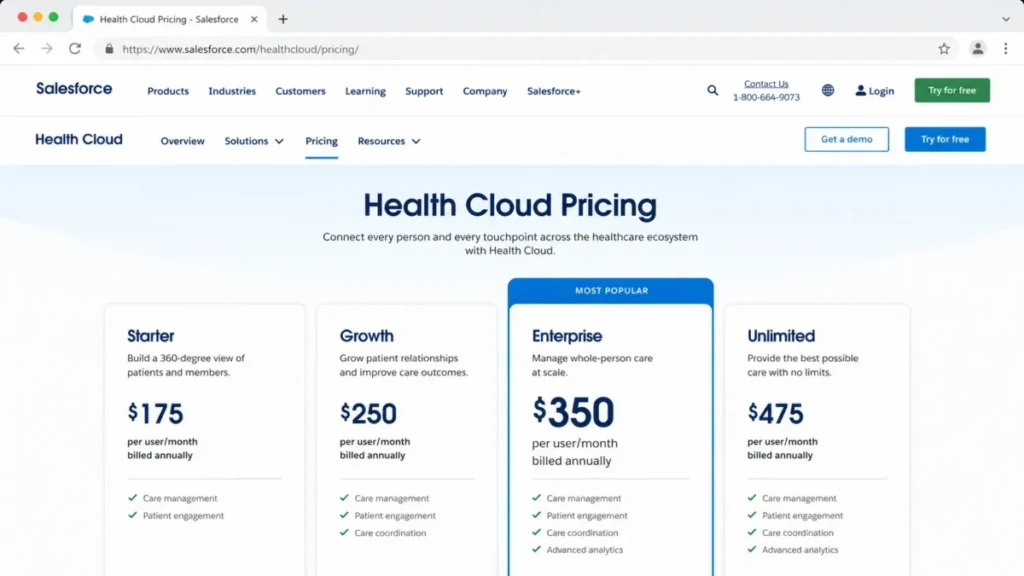Bookmark this page with the star icon
This screenshot has height=576, width=1024.
point(944,48)
